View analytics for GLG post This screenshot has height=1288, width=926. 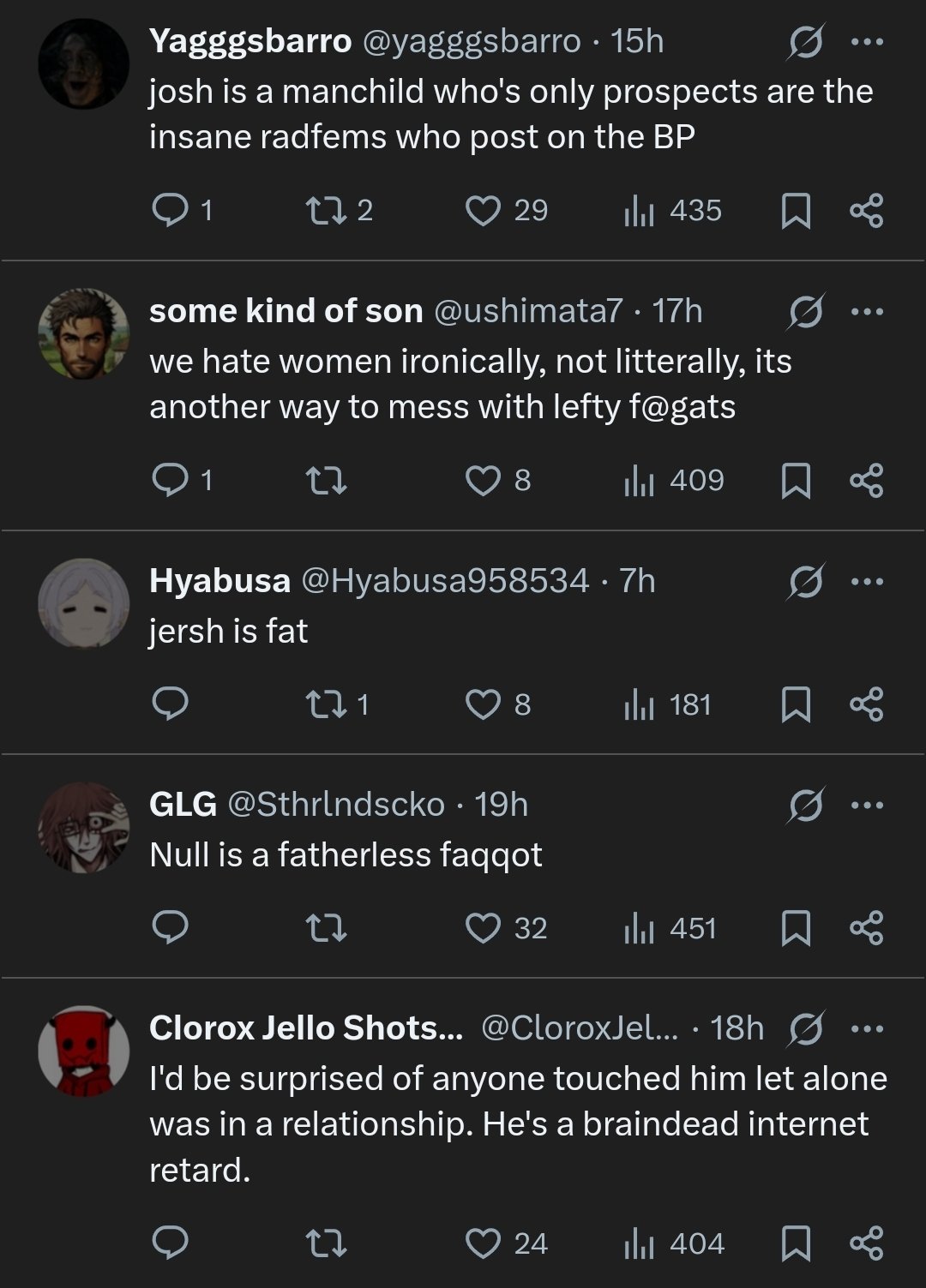tap(639, 928)
